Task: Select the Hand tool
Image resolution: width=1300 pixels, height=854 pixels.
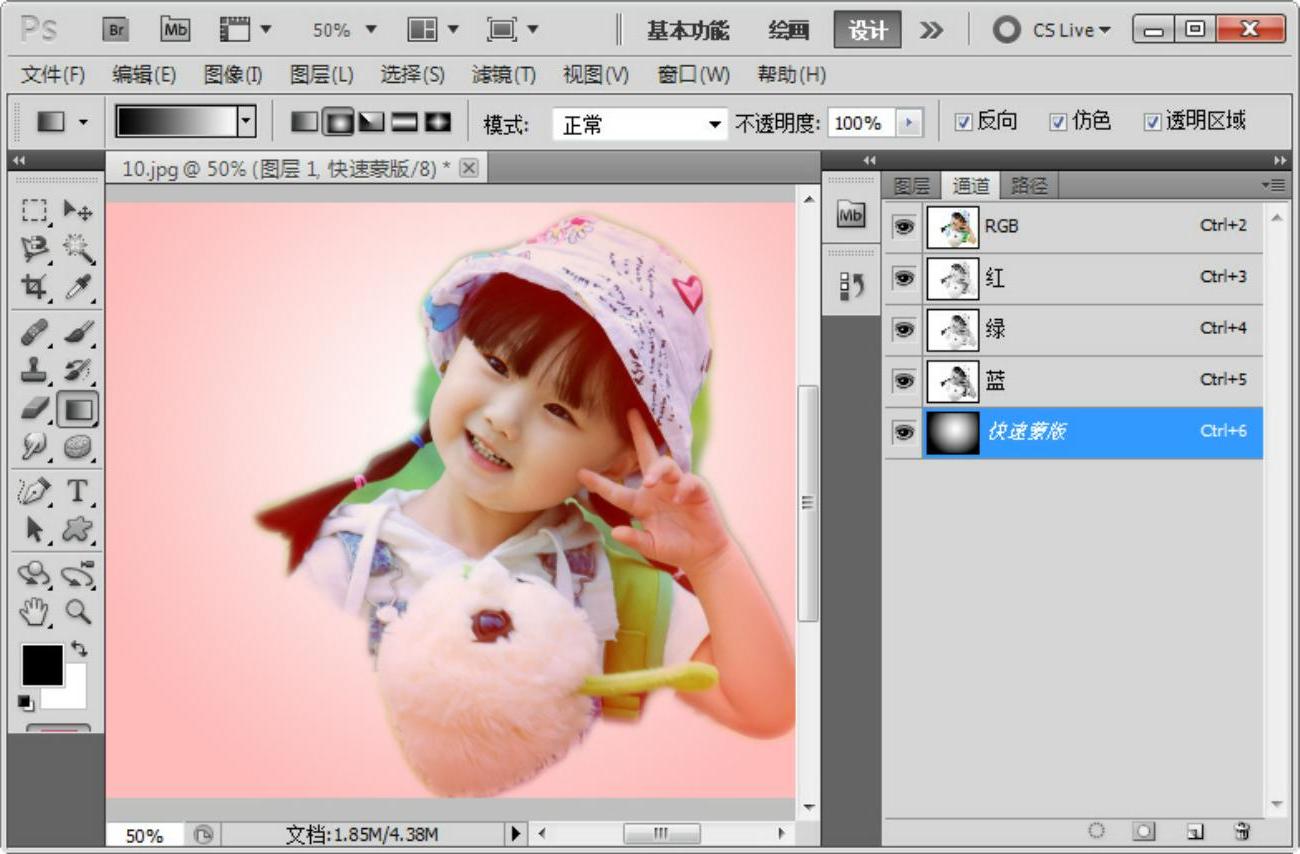Action: tap(35, 611)
